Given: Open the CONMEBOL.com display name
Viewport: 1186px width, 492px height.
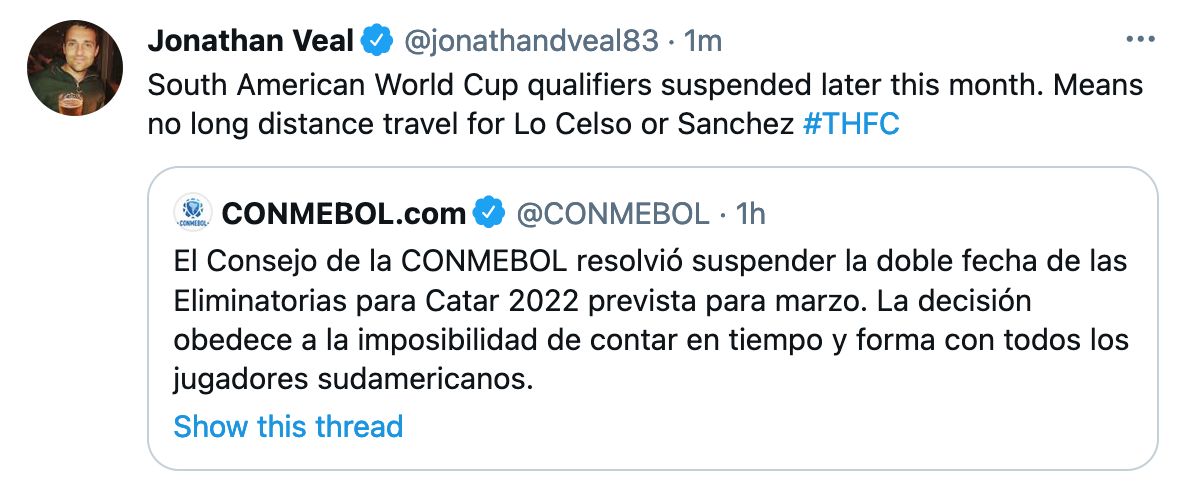Looking at the screenshot, I should point(344,213).
